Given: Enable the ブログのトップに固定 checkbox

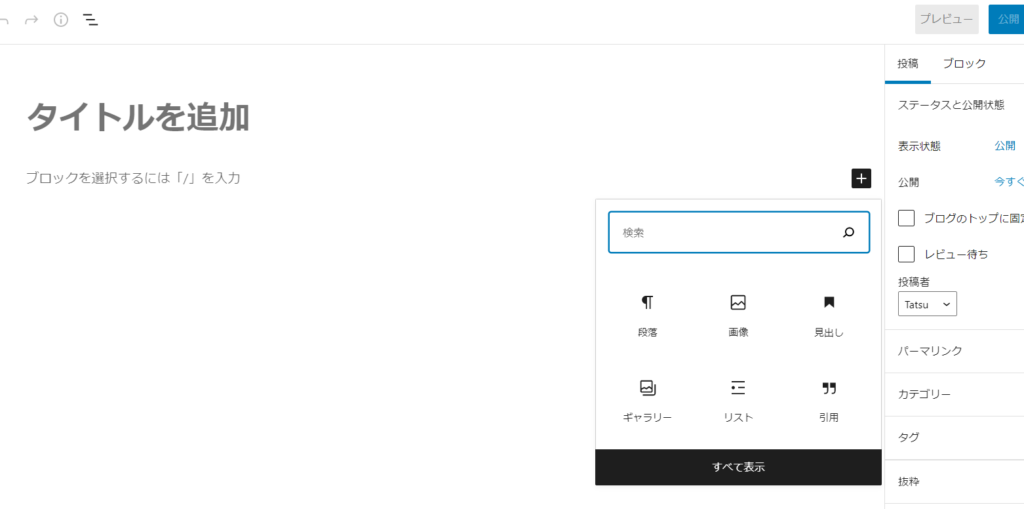Looking at the screenshot, I should click(x=907, y=218).
